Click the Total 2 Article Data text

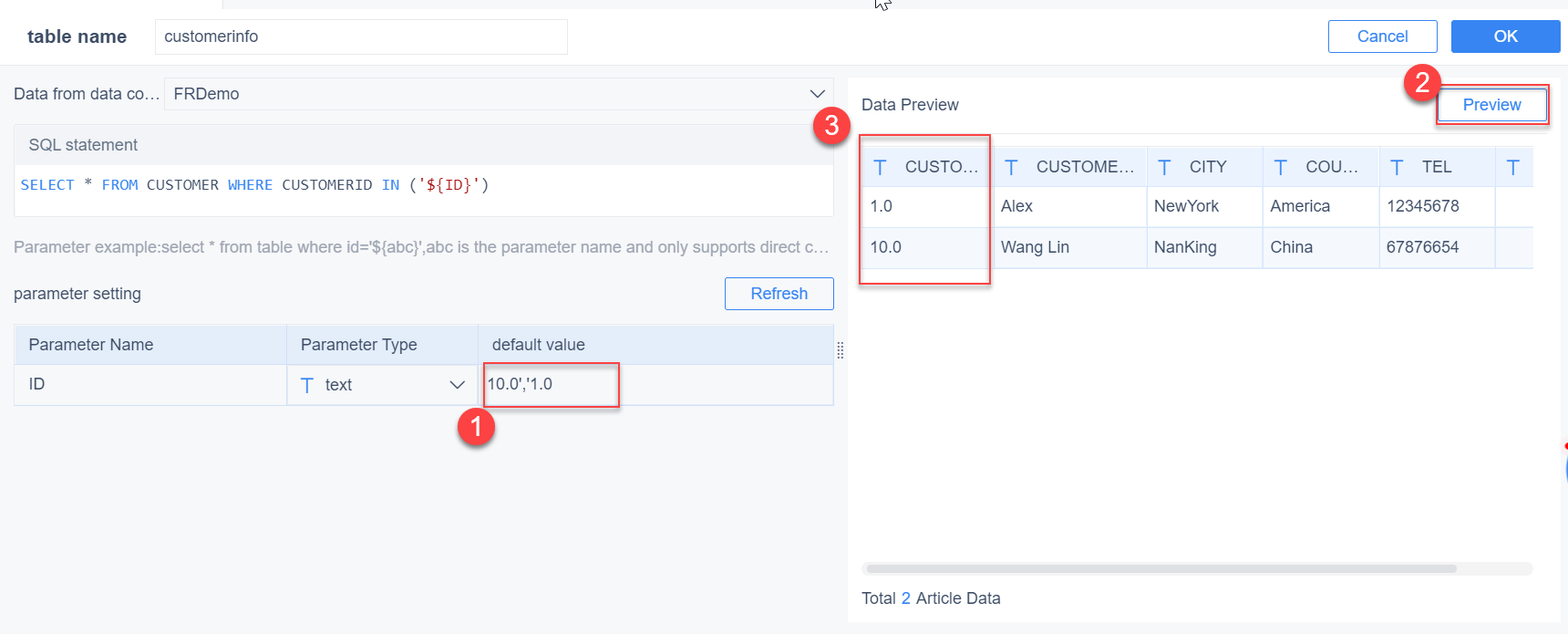[931, 598]
